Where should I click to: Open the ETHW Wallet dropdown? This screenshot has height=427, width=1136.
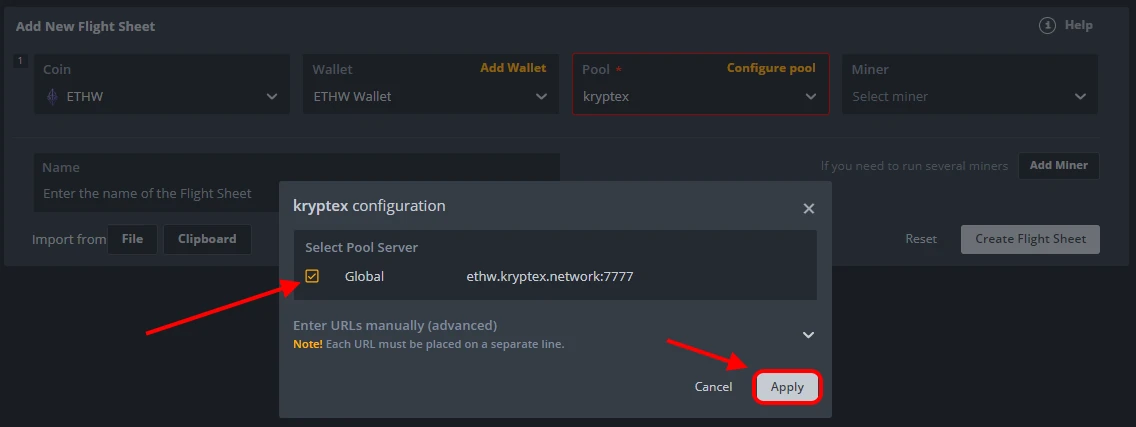pyautogui.click(x=541, y=97)
